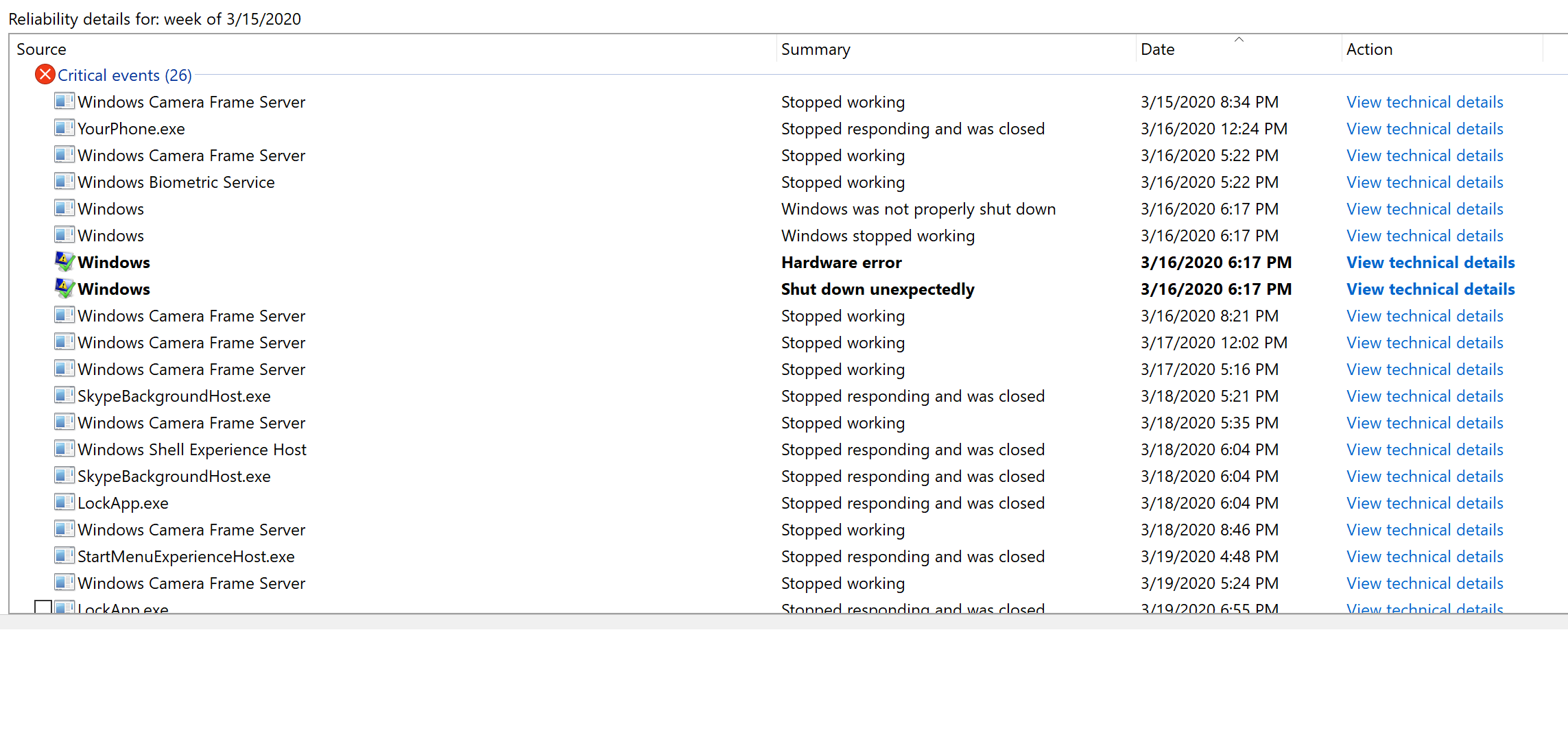Click the Camera Frame Server icon dated 3/19/2020 5:24 PM
Screen dimensions: 1568x750
pos(64,583)
